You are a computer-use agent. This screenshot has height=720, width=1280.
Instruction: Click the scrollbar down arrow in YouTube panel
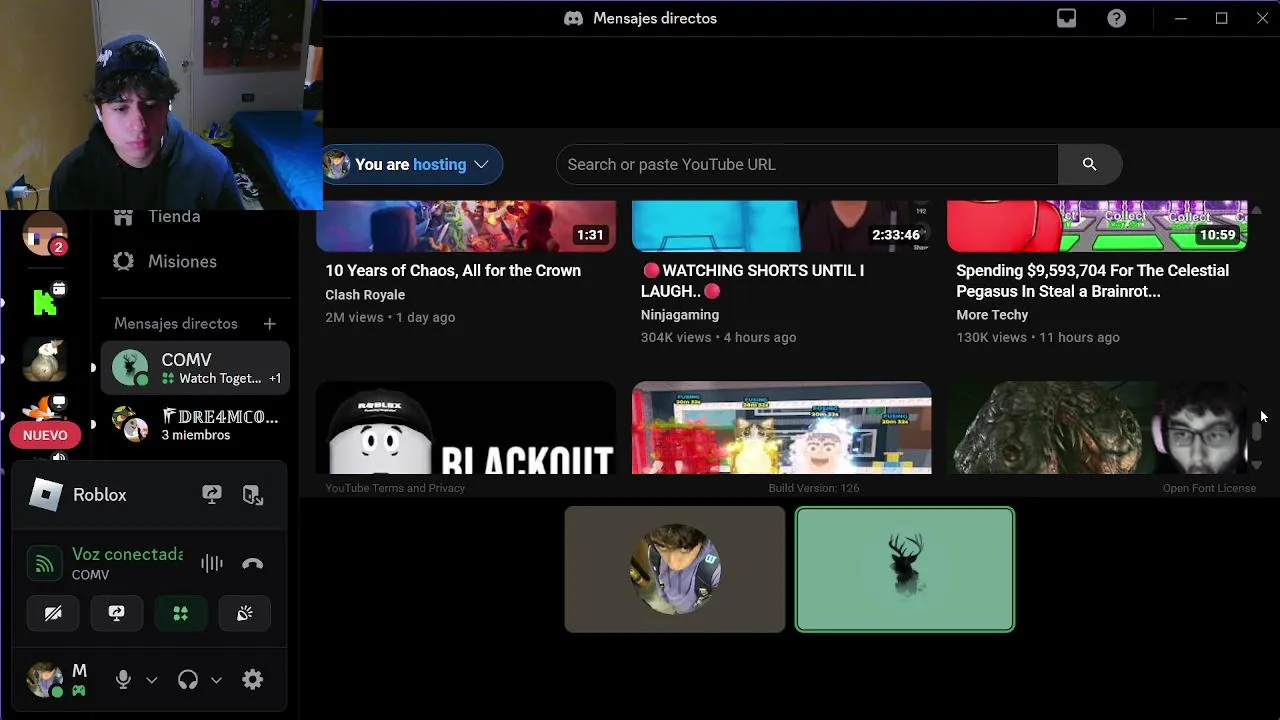(1257, 466)
